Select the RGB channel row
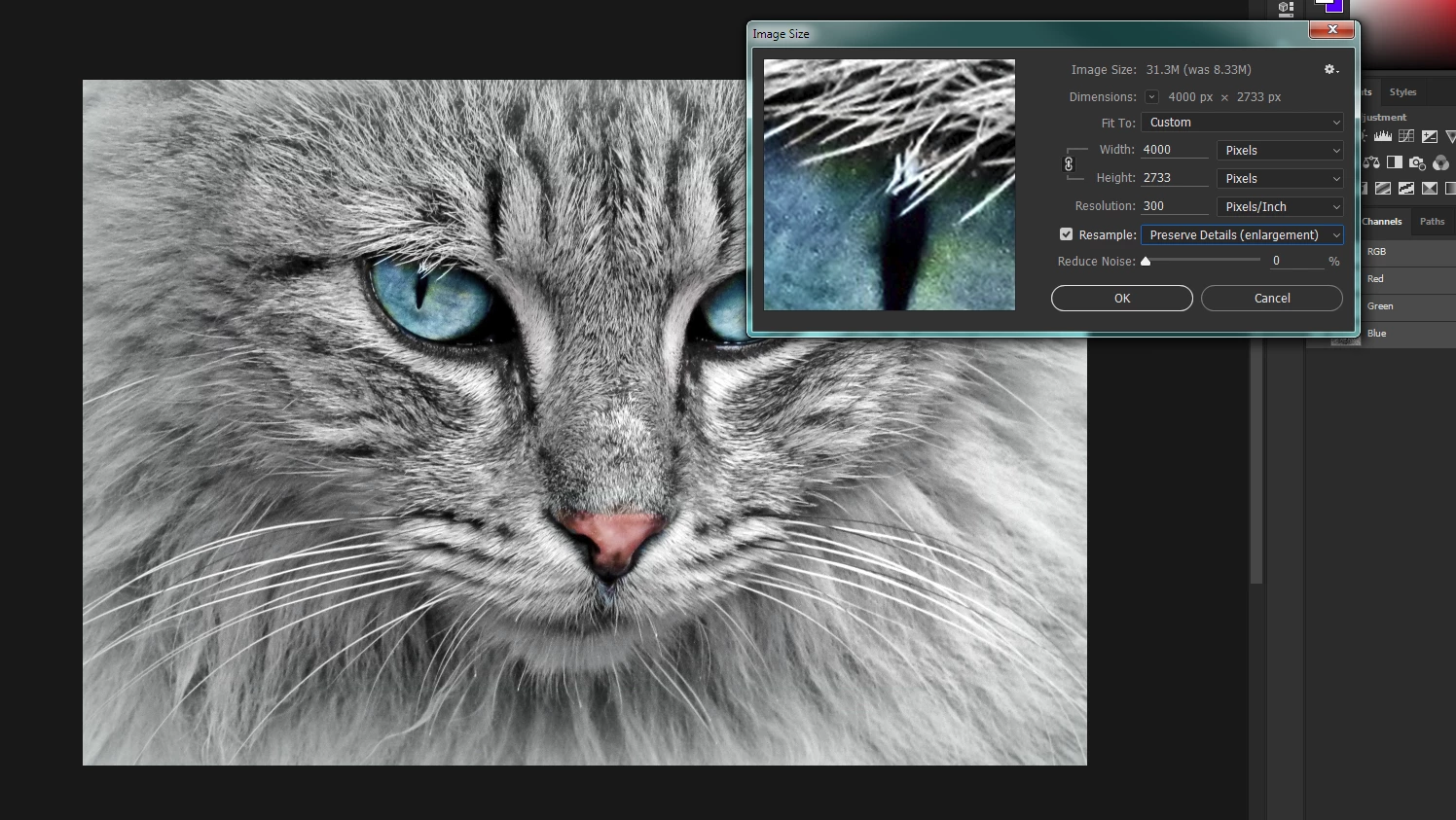Image resolution: width=1456 pixels, height=820 pixels. coord(1407,252)
